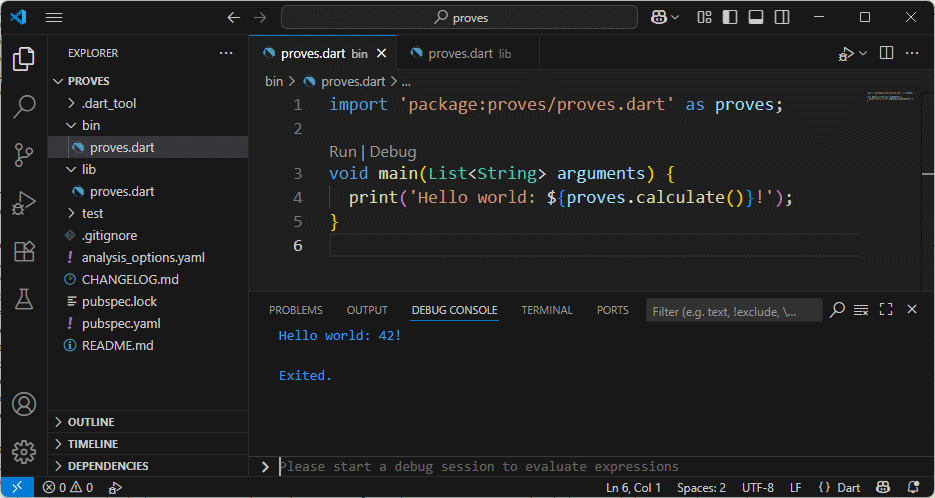Switch to the OUTPUT panel tab
The image size is (935, 498).
pyautogui.click(x=367, y=310)
